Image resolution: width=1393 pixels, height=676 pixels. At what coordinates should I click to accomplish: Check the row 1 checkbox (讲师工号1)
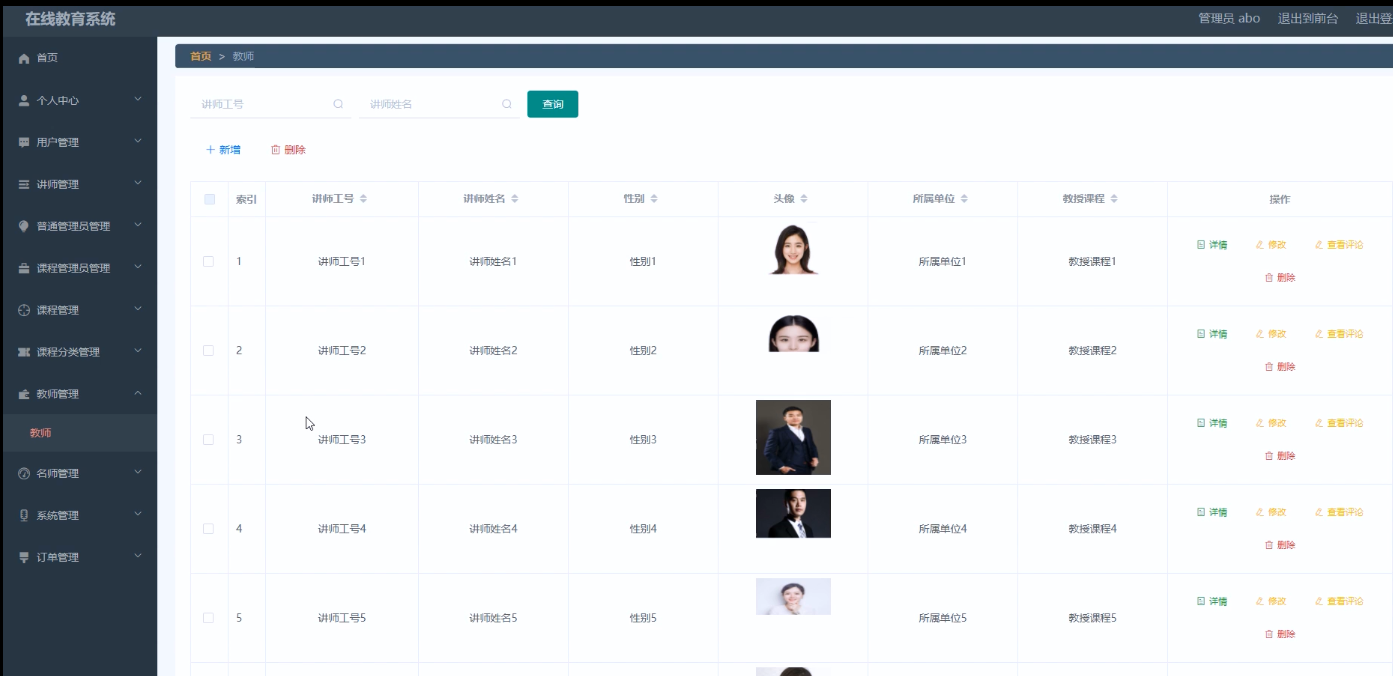tap(208, 261)
